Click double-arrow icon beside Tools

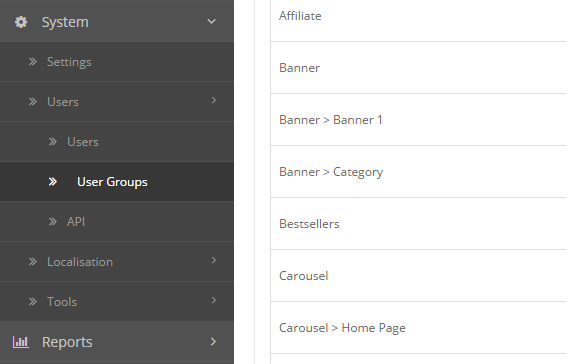coord(33,301)
